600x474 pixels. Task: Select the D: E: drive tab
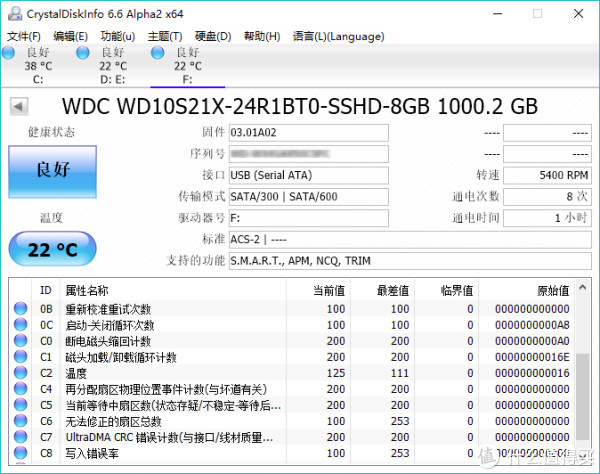tap(112, 65)
